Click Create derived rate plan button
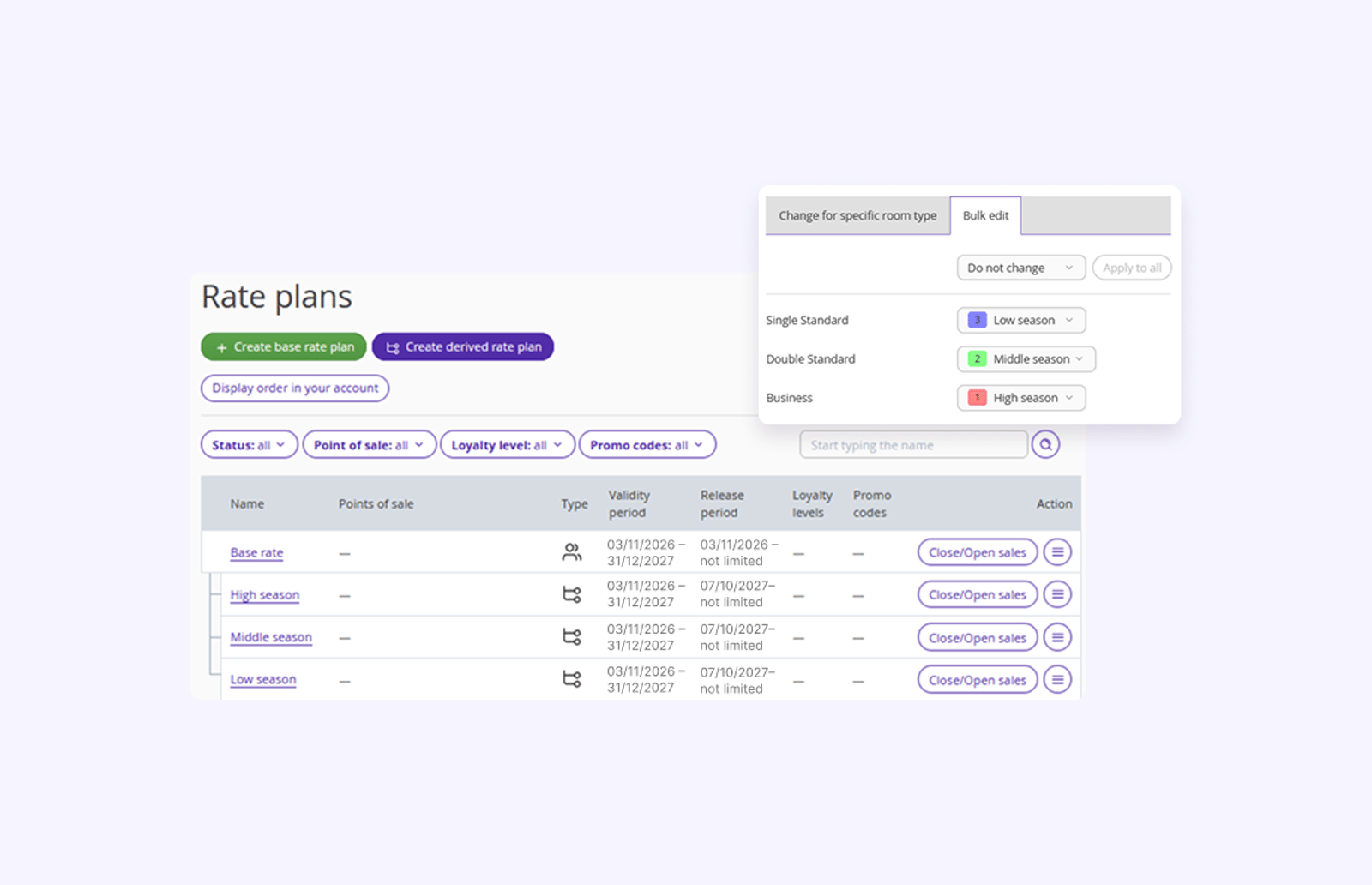The height and width of the screenshot is (885, 1372). (x=463, y=346)
